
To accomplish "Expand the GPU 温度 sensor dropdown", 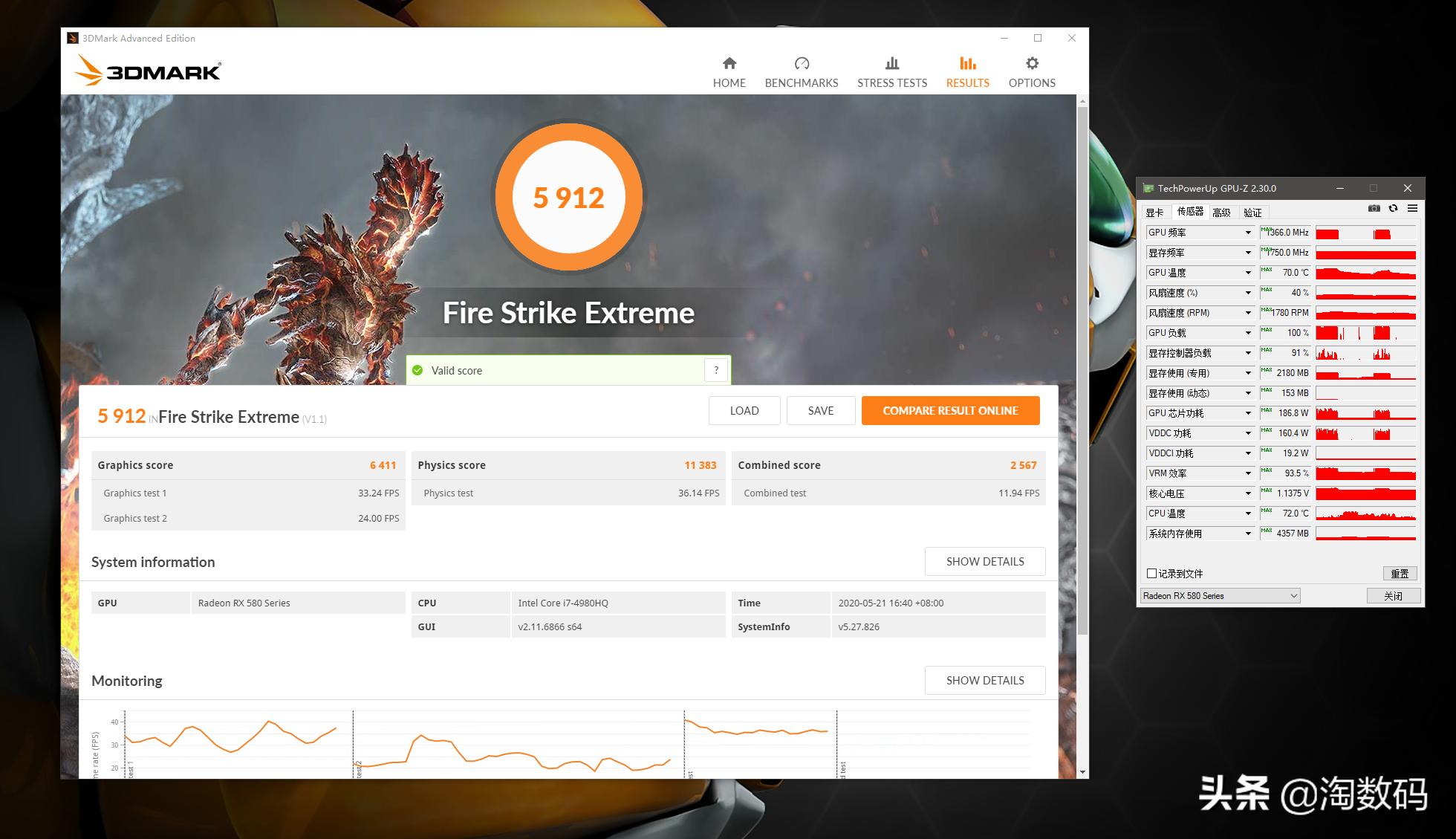I will (1248, 273).
